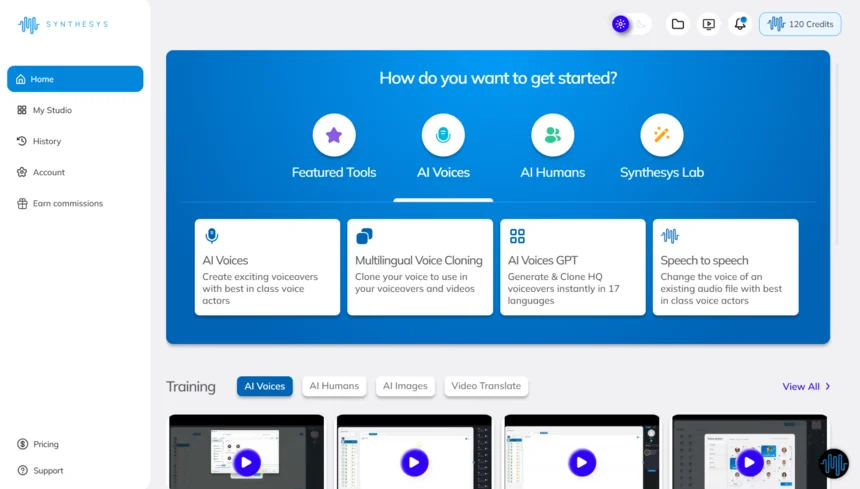Image resolution: width=860 pixels, height=489 pixels.
Task: Expand View All chevron arrow
Action: (x=828, y=386)
